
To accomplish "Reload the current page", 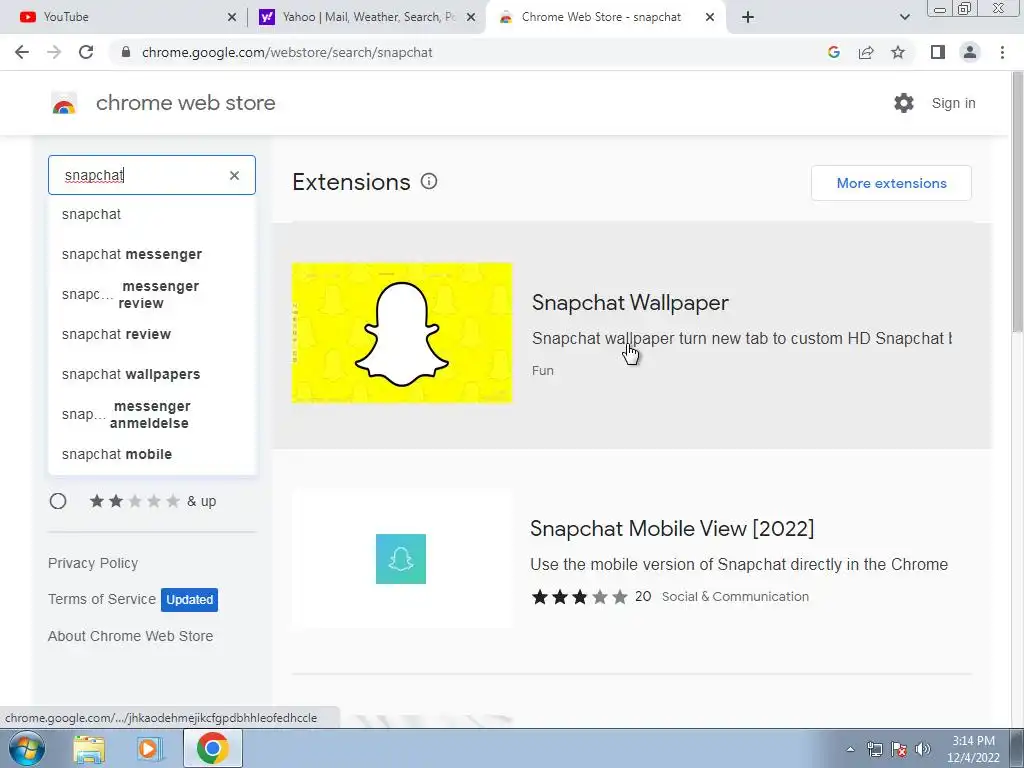I will coord(86,52).
